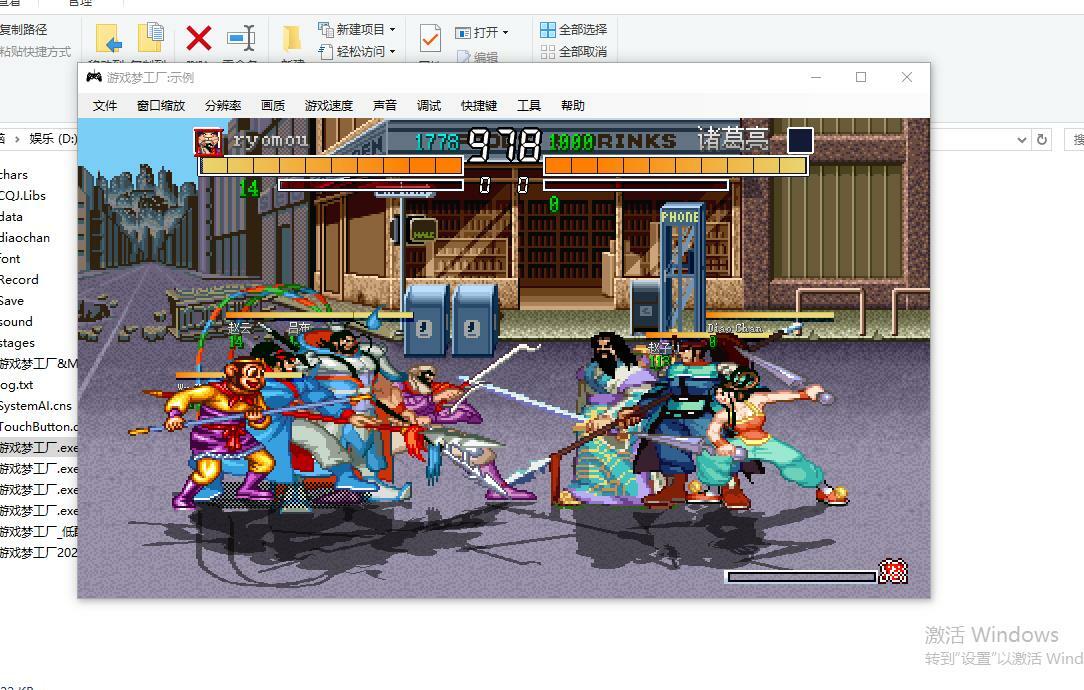The image size is (1084, 690).
Task: Open the 调试 menu
Action: click(x=429, y=106)
